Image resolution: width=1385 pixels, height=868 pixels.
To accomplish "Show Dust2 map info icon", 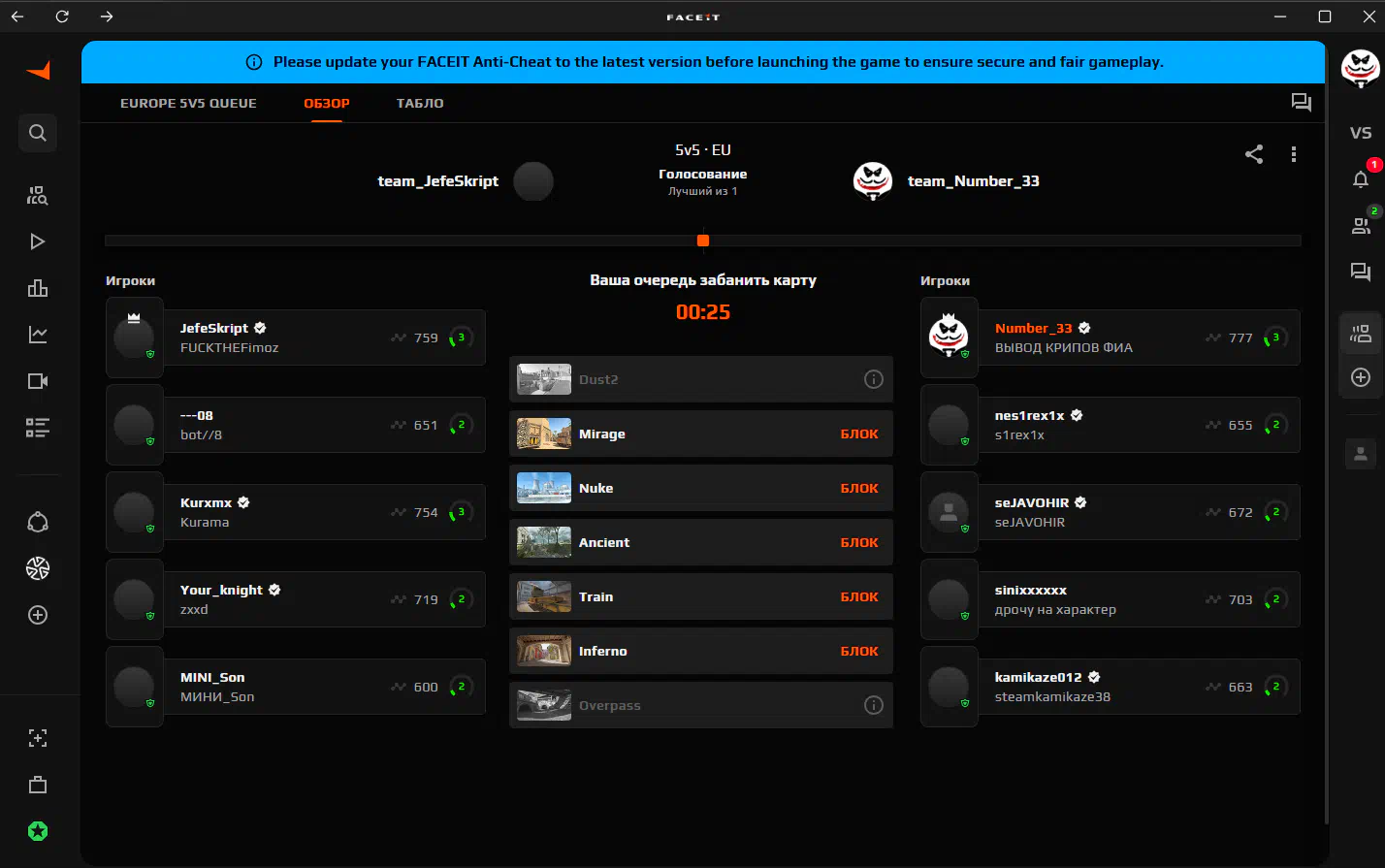I will [x=874, y=379].
